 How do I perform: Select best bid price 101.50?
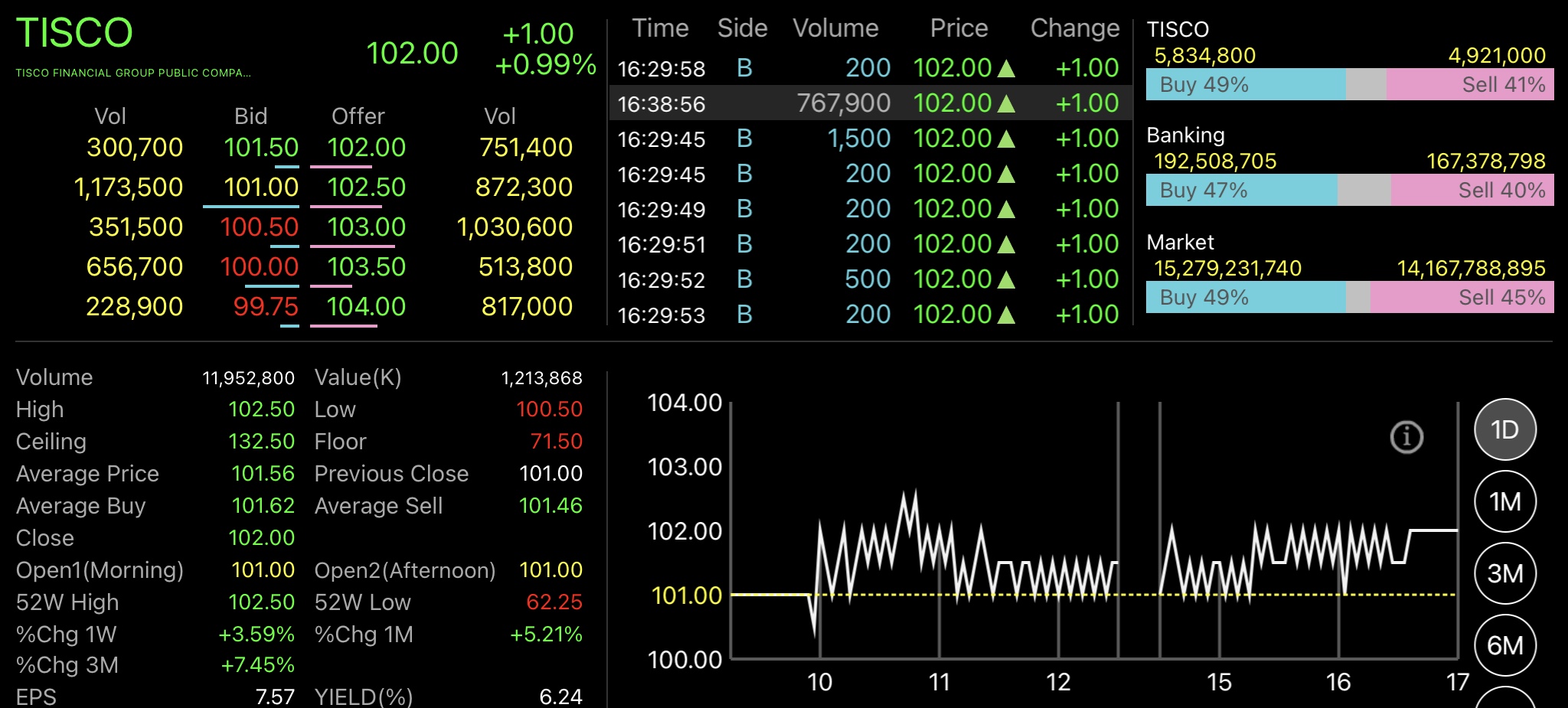click(261, 147)
